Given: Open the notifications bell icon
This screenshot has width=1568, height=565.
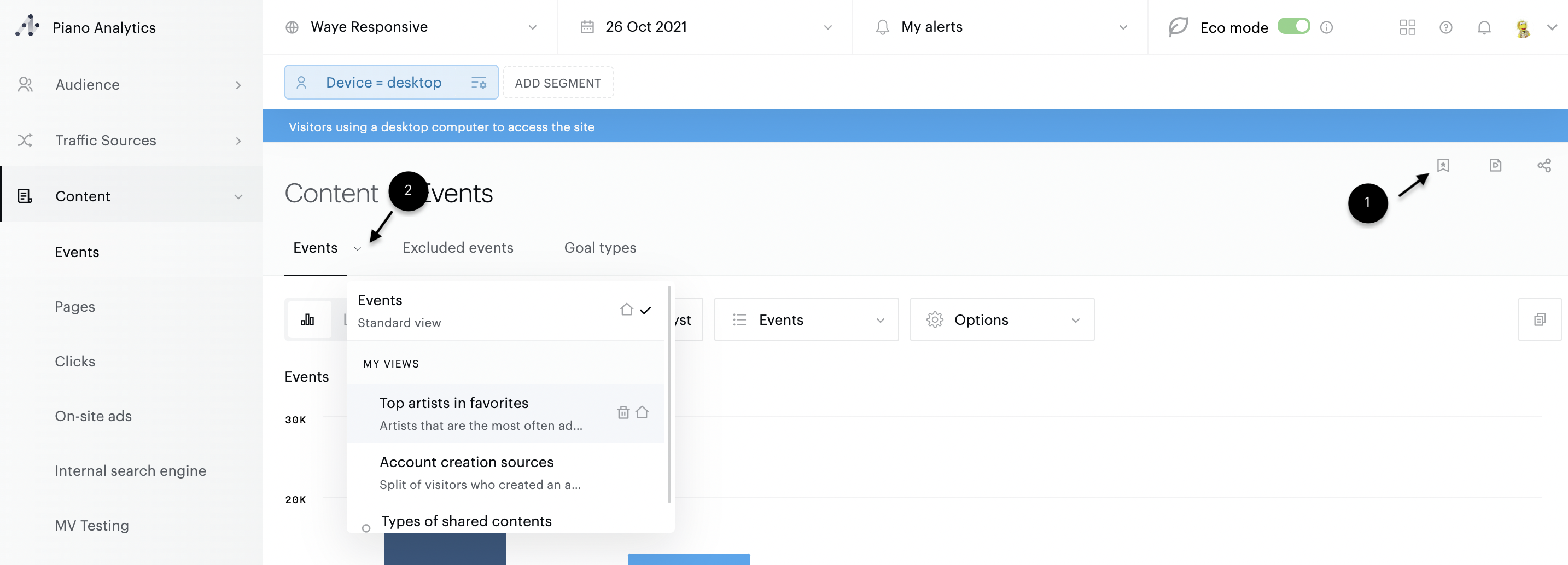Looking at the screenshot, I should pyautogui.click(x=1484, y=27).
